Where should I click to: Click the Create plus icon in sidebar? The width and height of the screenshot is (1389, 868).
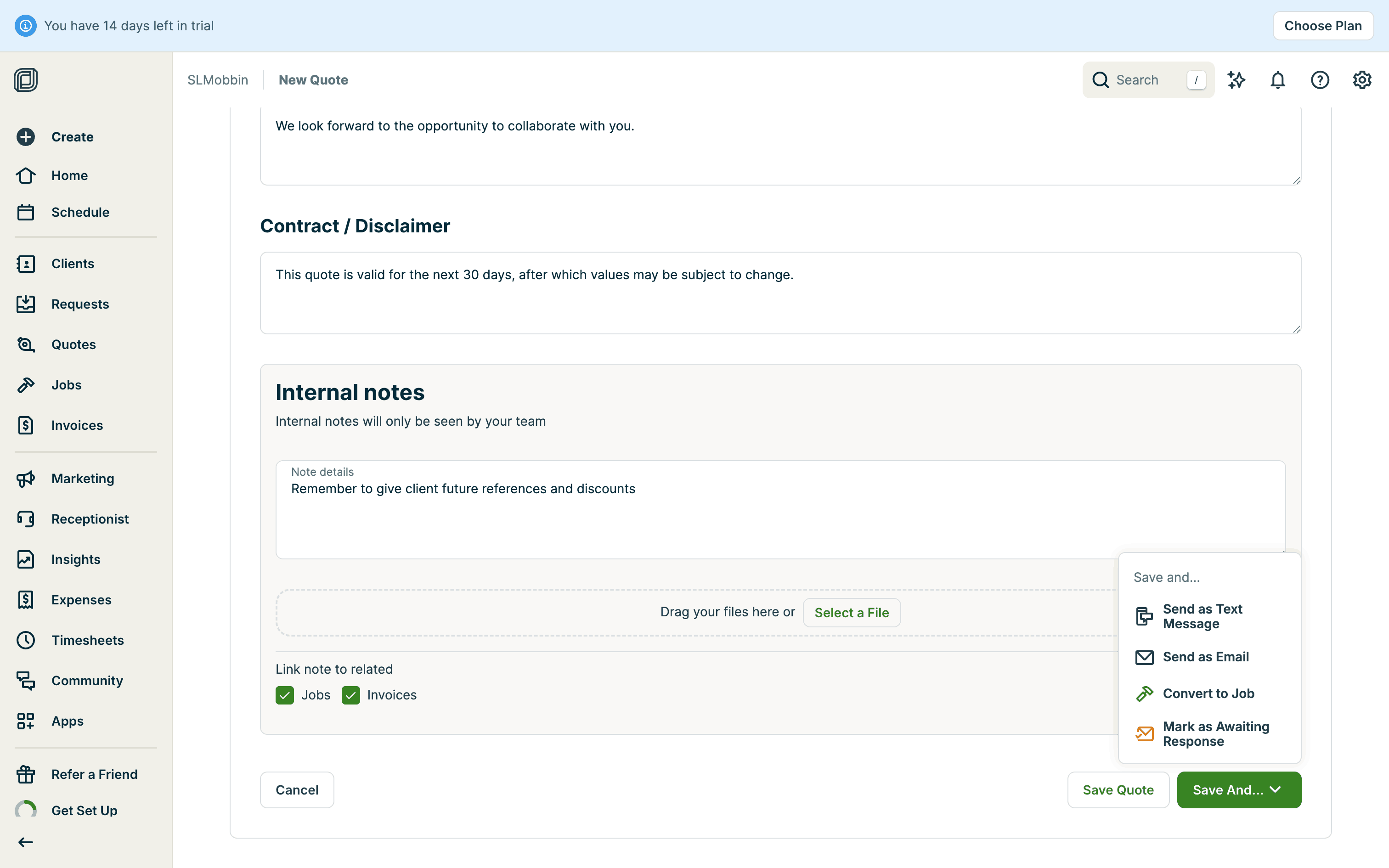(x=26, y=137)
